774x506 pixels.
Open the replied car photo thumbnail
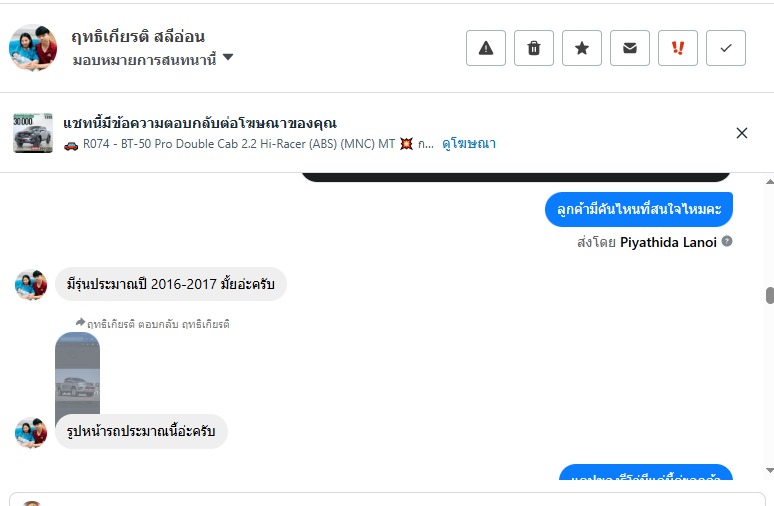[x=77, y=373]
